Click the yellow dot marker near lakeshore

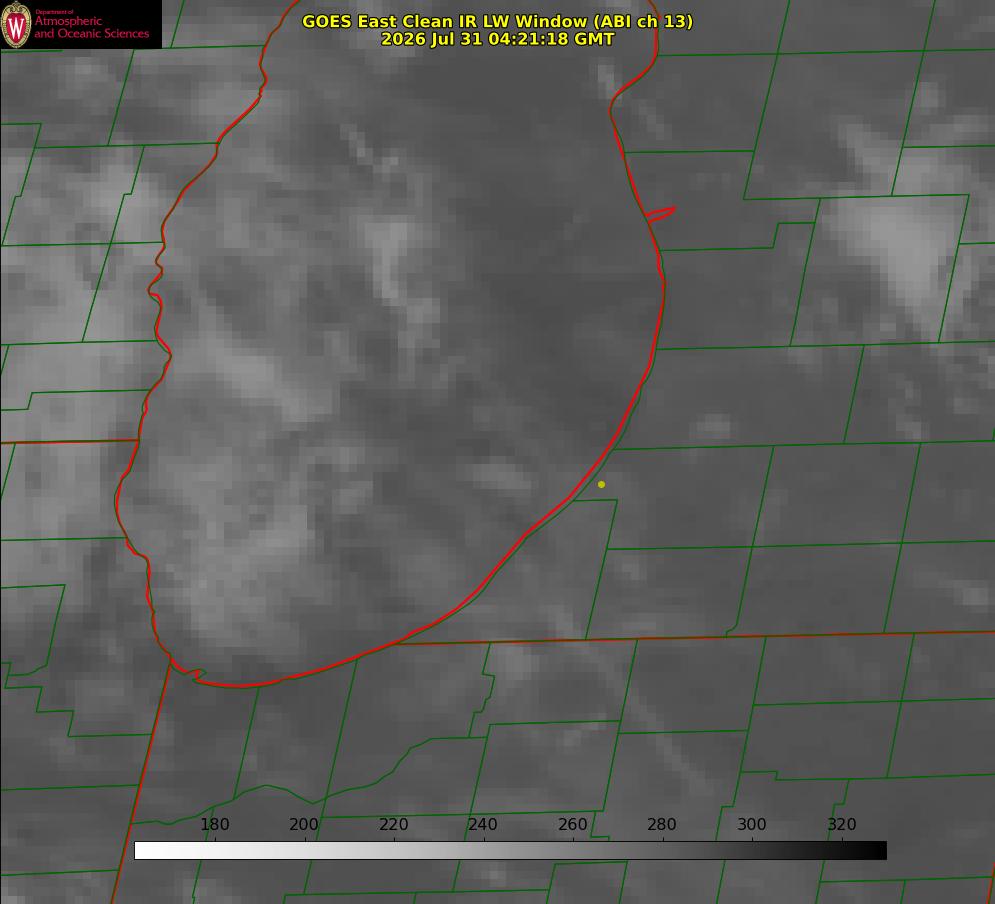601,484
